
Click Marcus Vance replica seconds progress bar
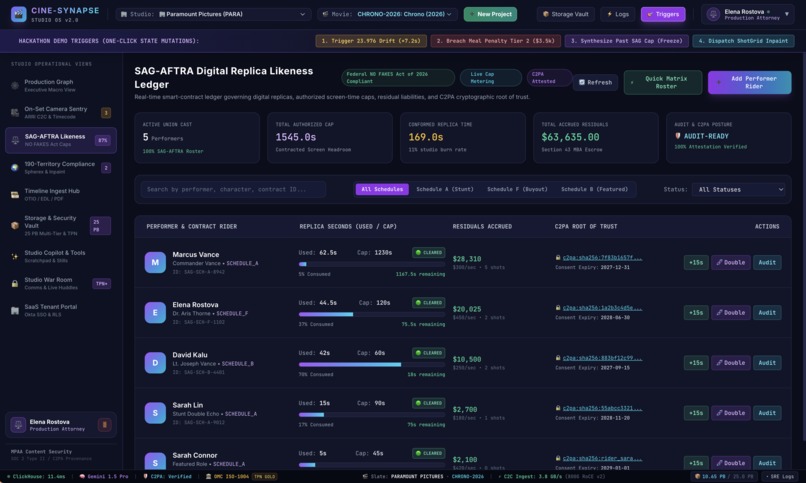(x=372, y=264)
